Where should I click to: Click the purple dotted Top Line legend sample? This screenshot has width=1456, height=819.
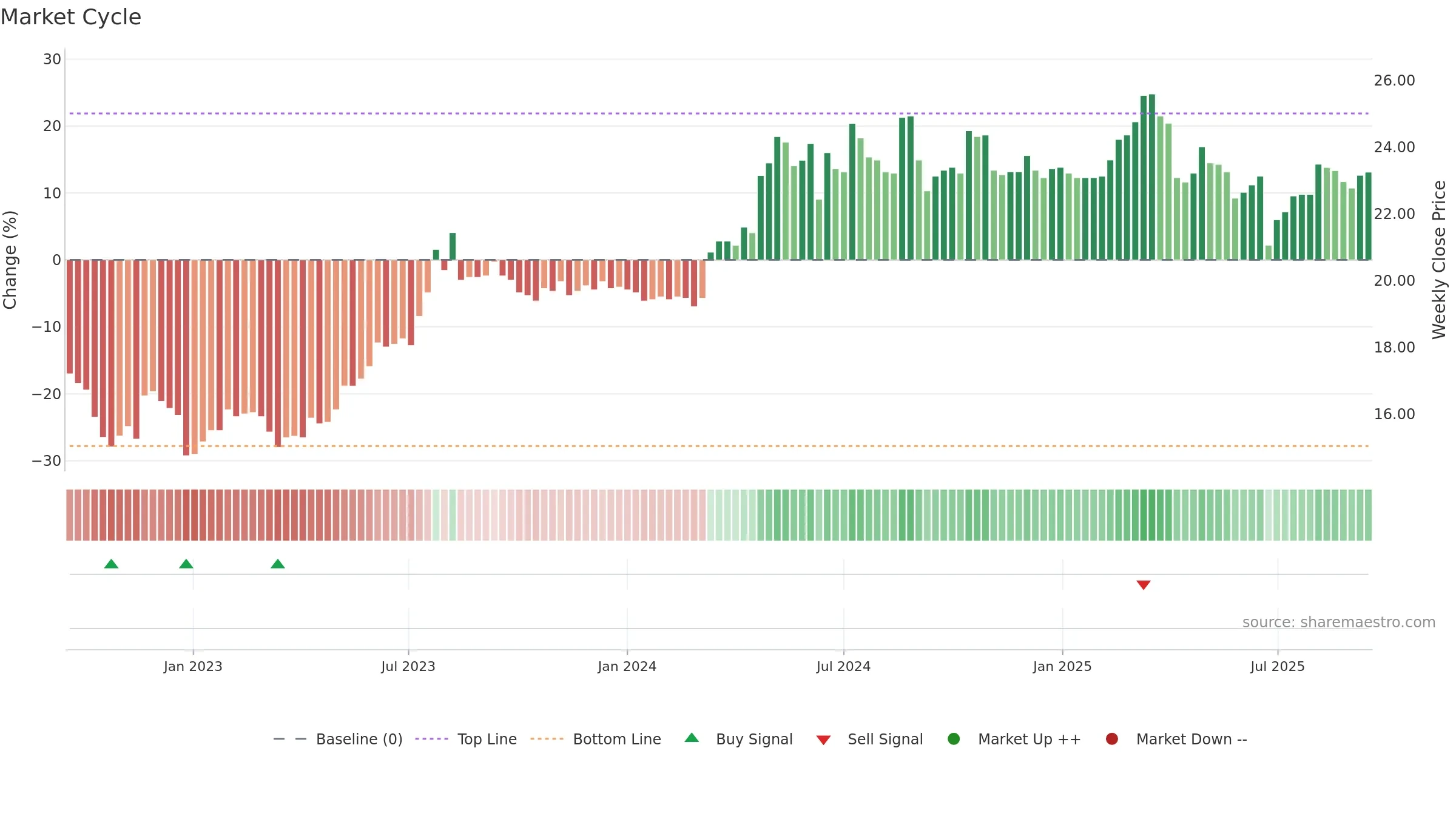(x=431, y=739)
